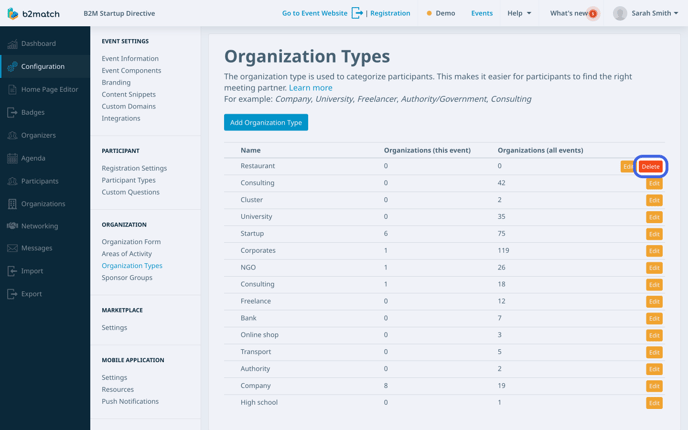Edit the Cluster organization type
The width and height of the screenshot is (688, 430).
[654, 200]
